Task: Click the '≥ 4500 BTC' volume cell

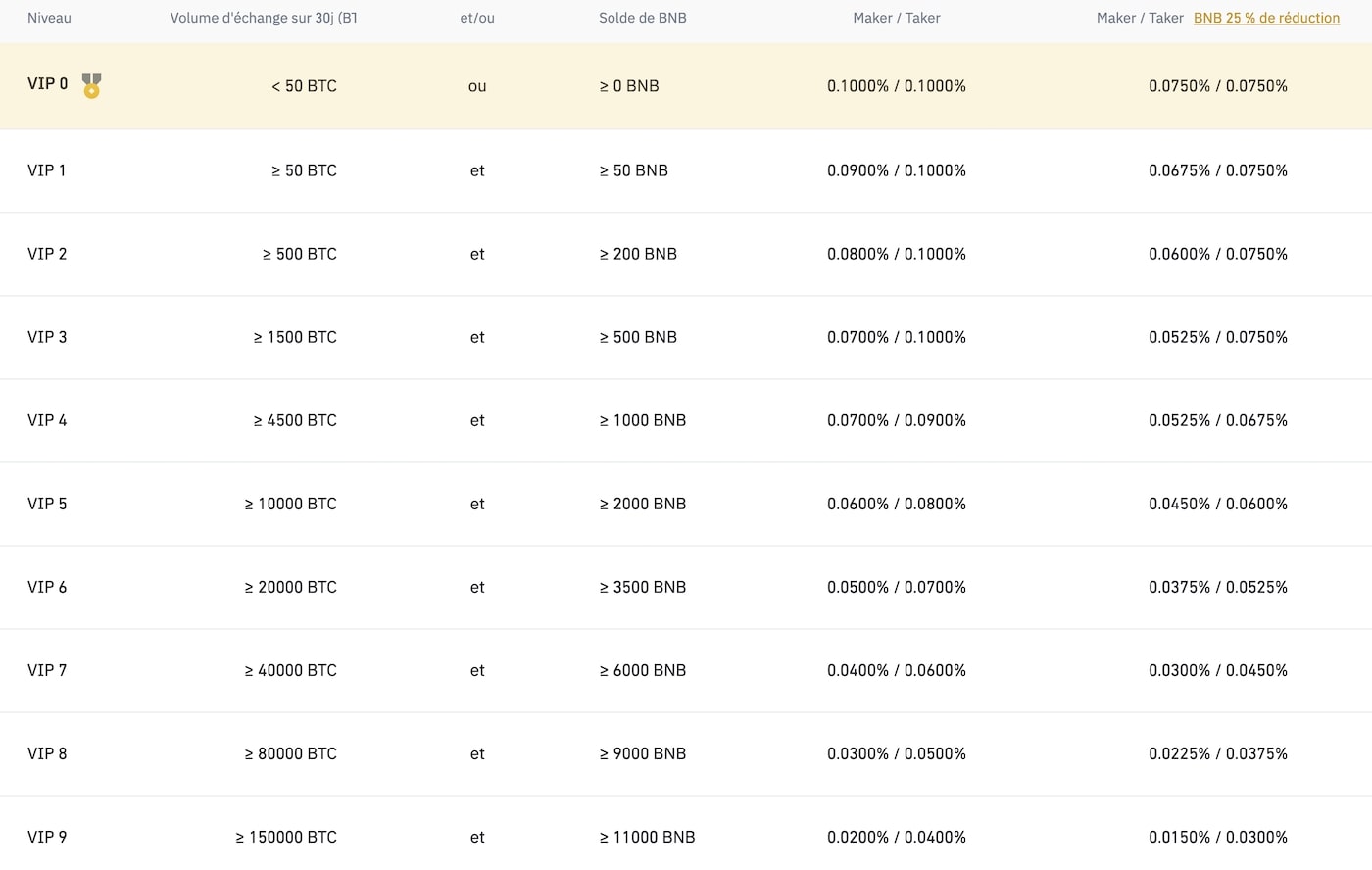Action: 295,420
